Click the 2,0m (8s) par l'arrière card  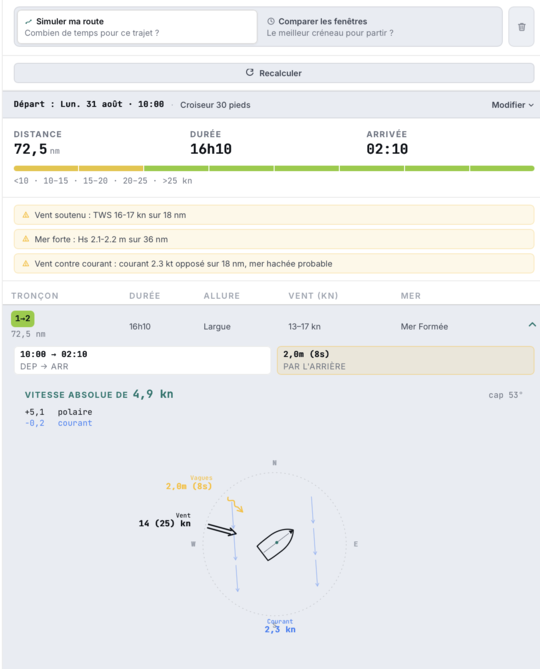coord(405,361)
